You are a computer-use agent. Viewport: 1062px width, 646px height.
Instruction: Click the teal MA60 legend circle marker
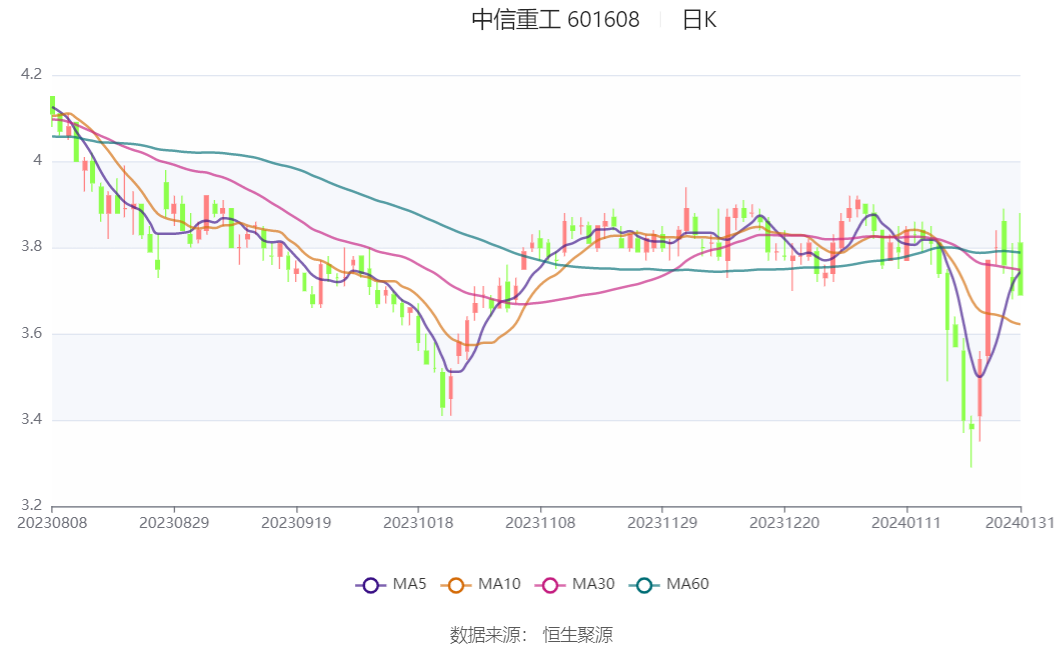pos(645,585)
